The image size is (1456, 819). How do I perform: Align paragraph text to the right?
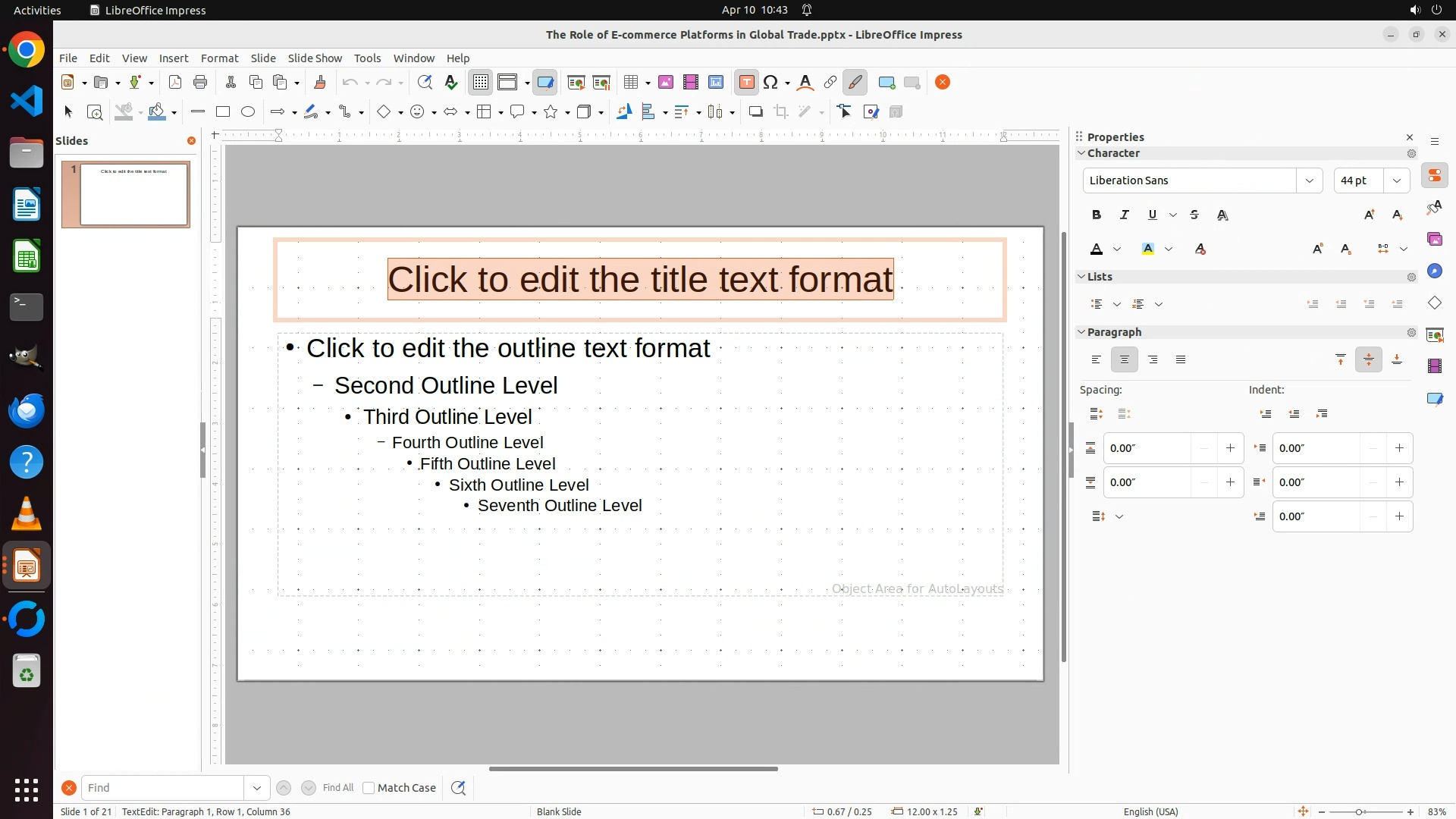[1153, 360]
